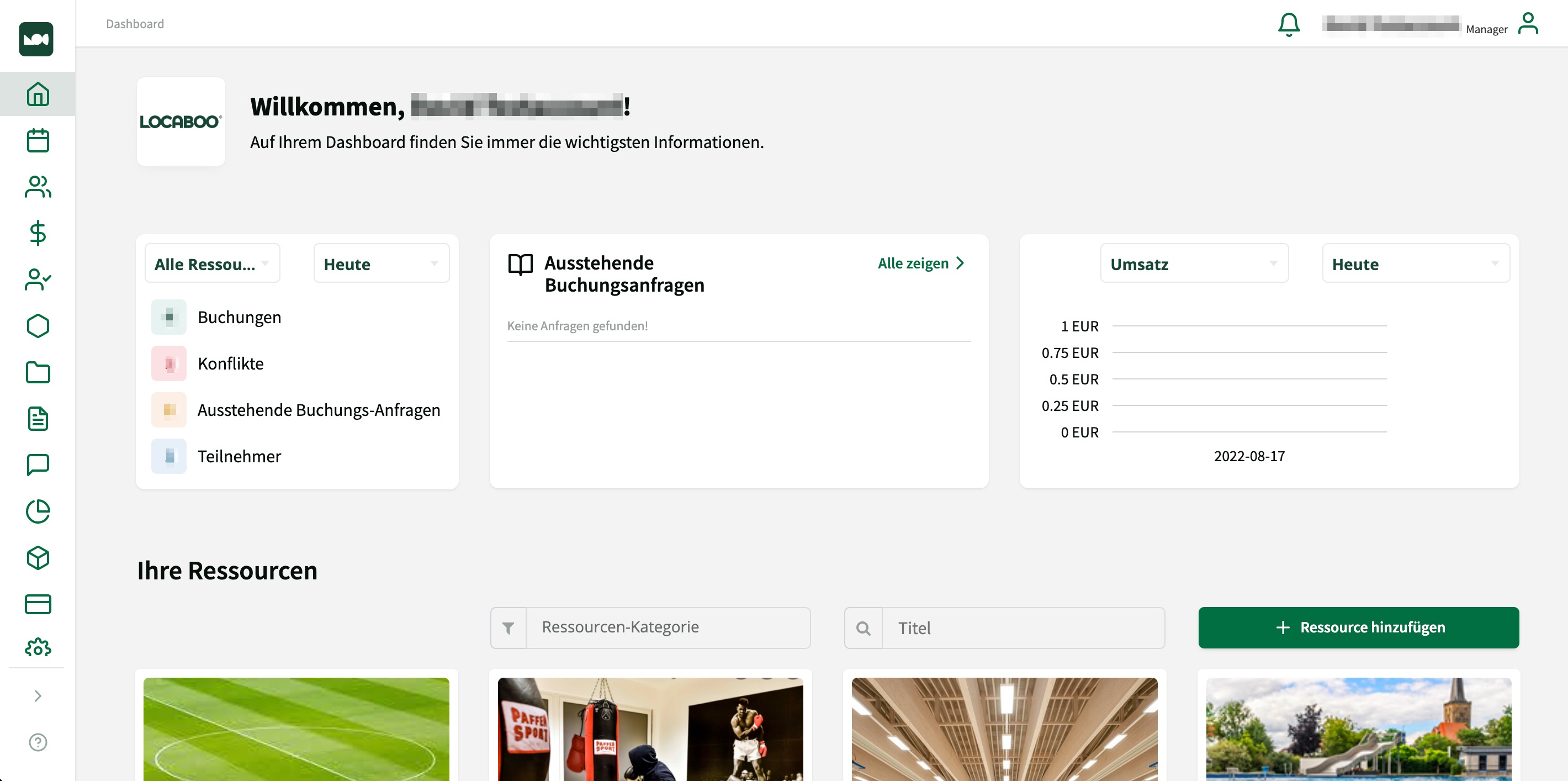Image resolution: width=1568 pixels, height=781 pixels.
Task: Open the Locaboo logo in sidebar
Action: click(36, 39)
